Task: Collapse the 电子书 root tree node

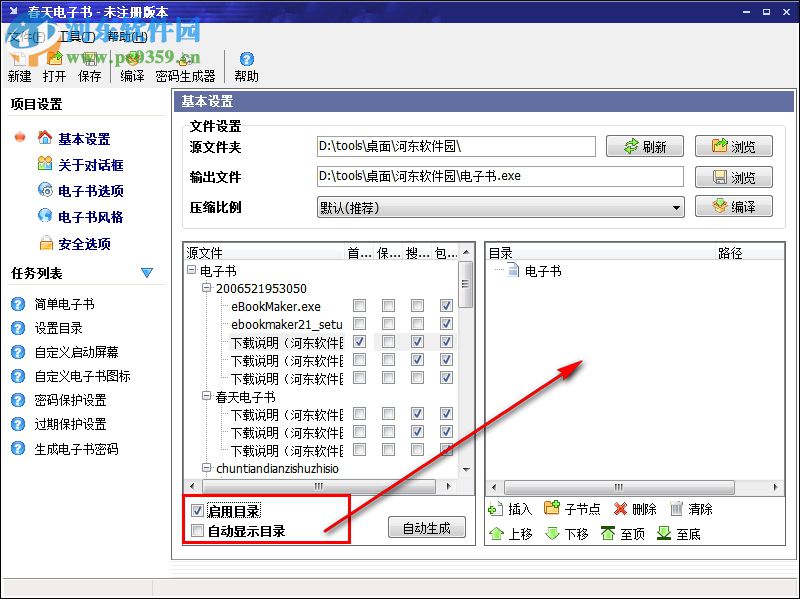Action: pos(192,270)
